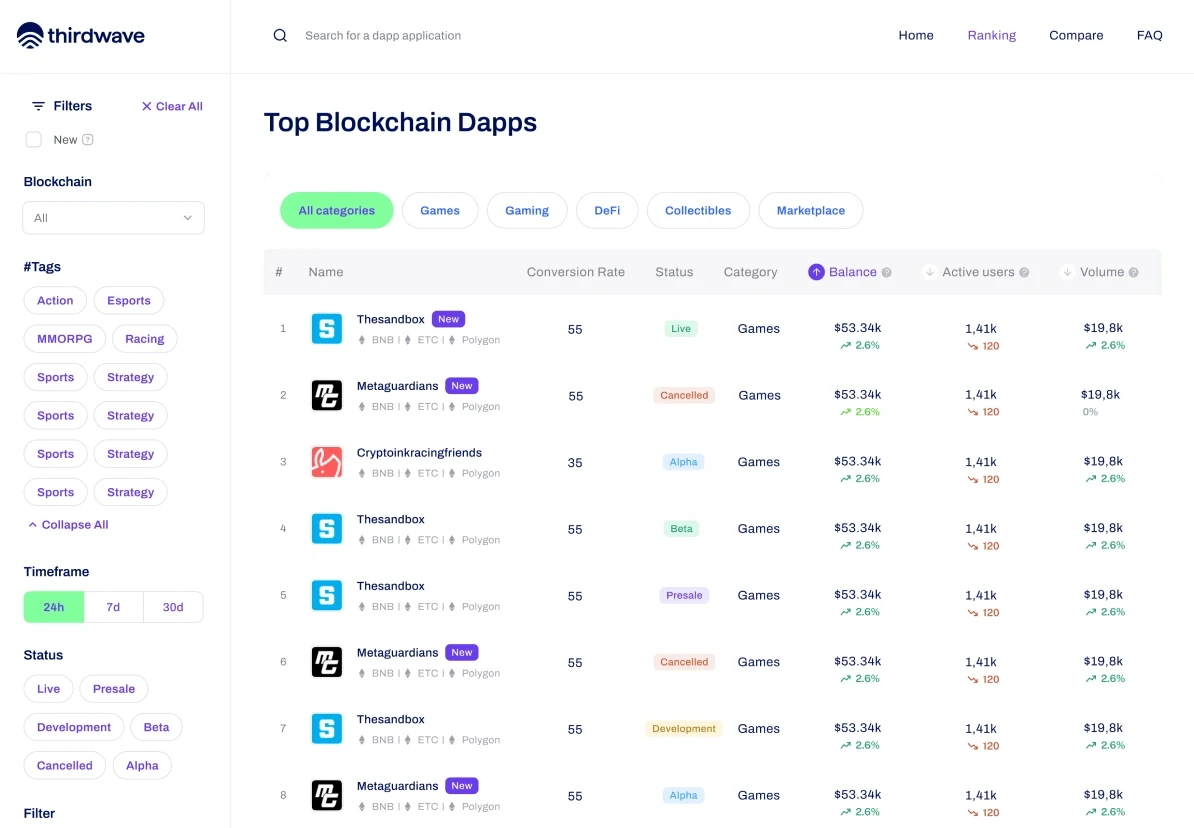1194x828 pixels.
Task: Open the Metaguardians logo in row 2
Action: 327,395
